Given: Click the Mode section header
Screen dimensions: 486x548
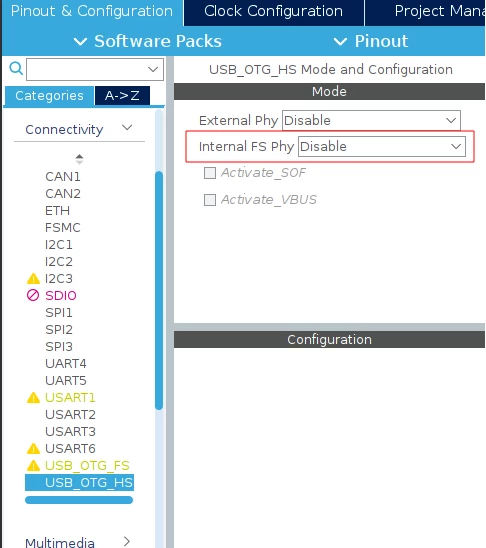Looking at the screenshot, I should click(x=329, y=92).
